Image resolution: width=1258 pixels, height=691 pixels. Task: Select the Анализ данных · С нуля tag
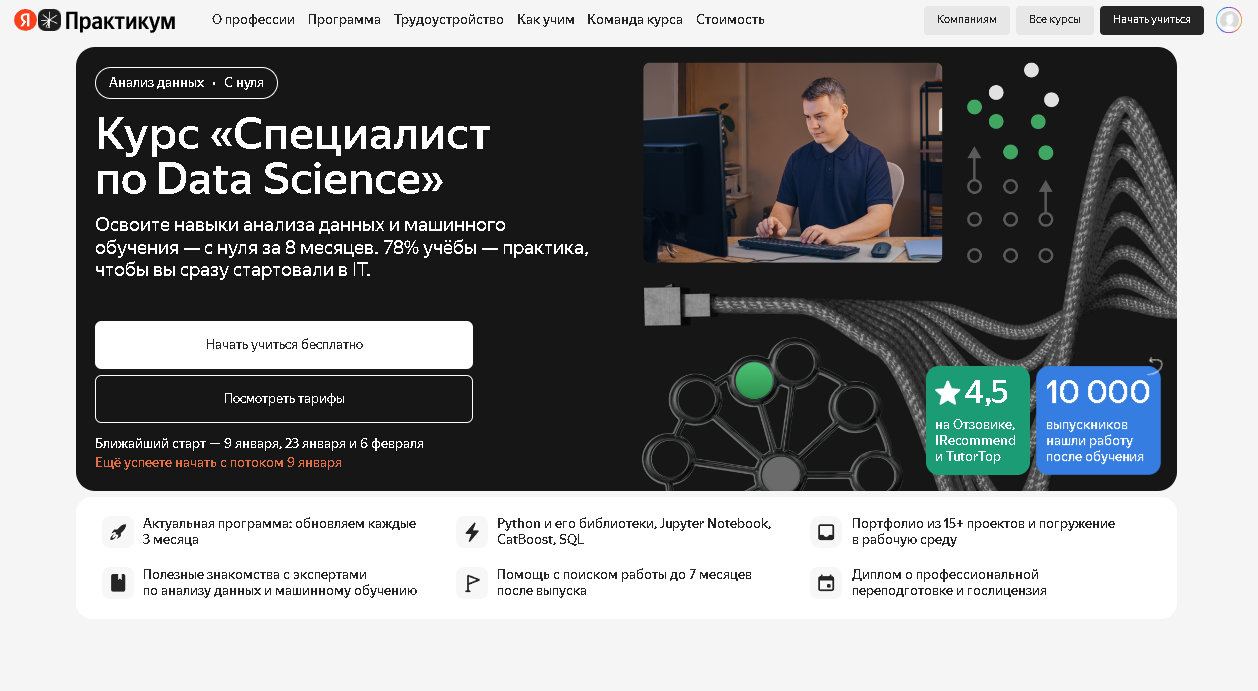(x=186, y=83)
